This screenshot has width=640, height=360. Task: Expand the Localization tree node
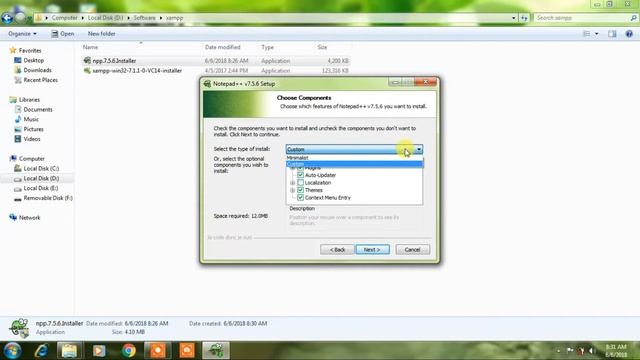pyautogui.click(x=293, y=182)
